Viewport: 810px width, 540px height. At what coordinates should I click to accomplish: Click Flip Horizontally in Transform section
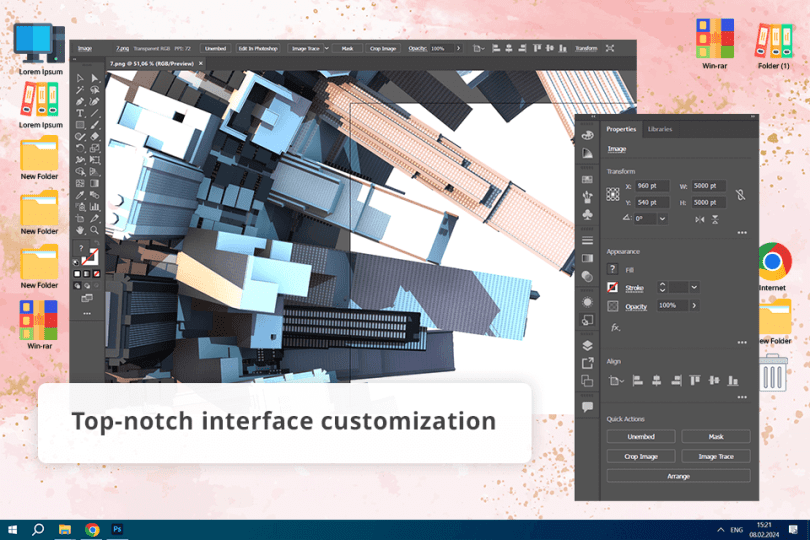pyautogui.click(x=699, y=220)
